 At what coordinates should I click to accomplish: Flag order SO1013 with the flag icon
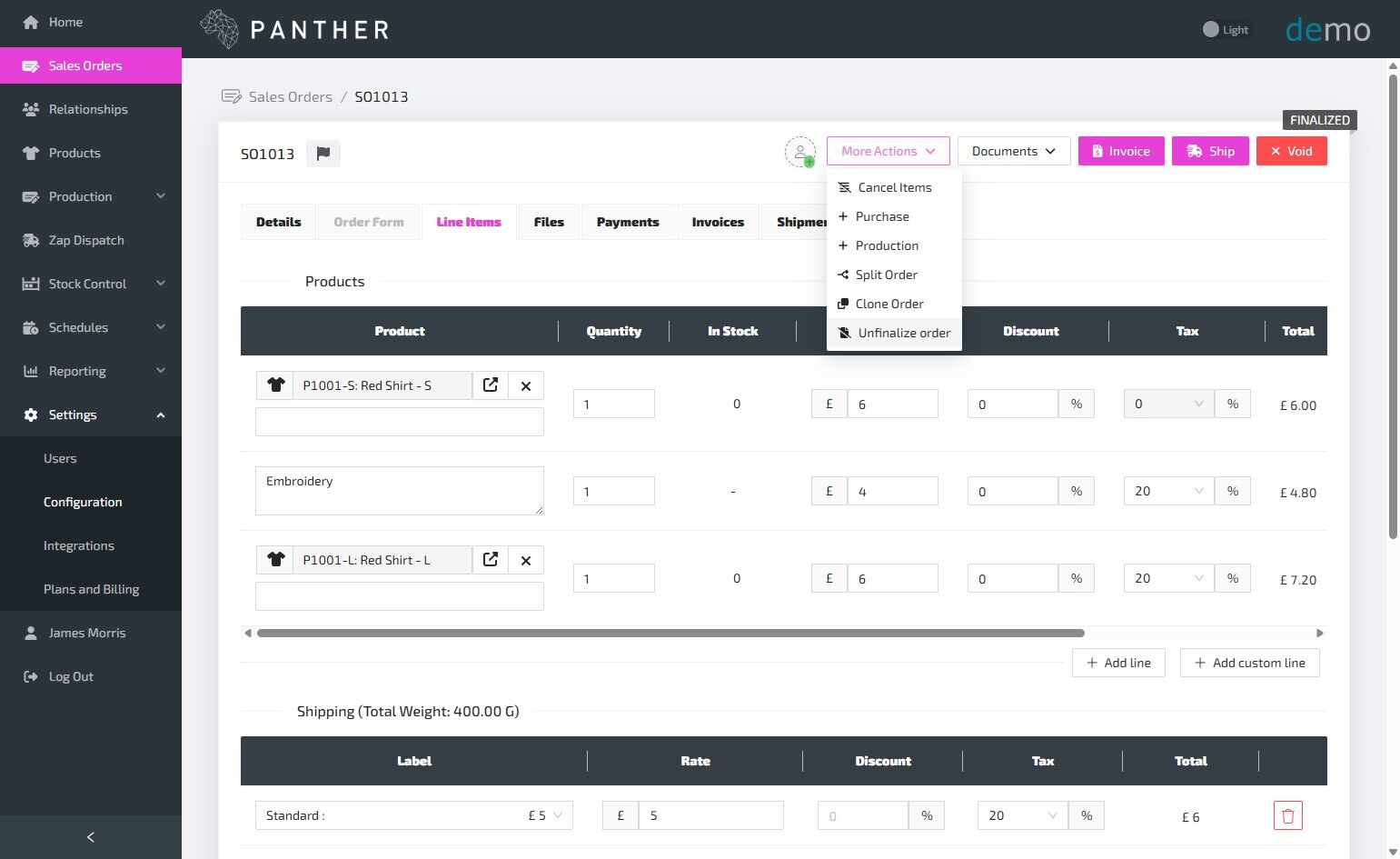[323, 154]
